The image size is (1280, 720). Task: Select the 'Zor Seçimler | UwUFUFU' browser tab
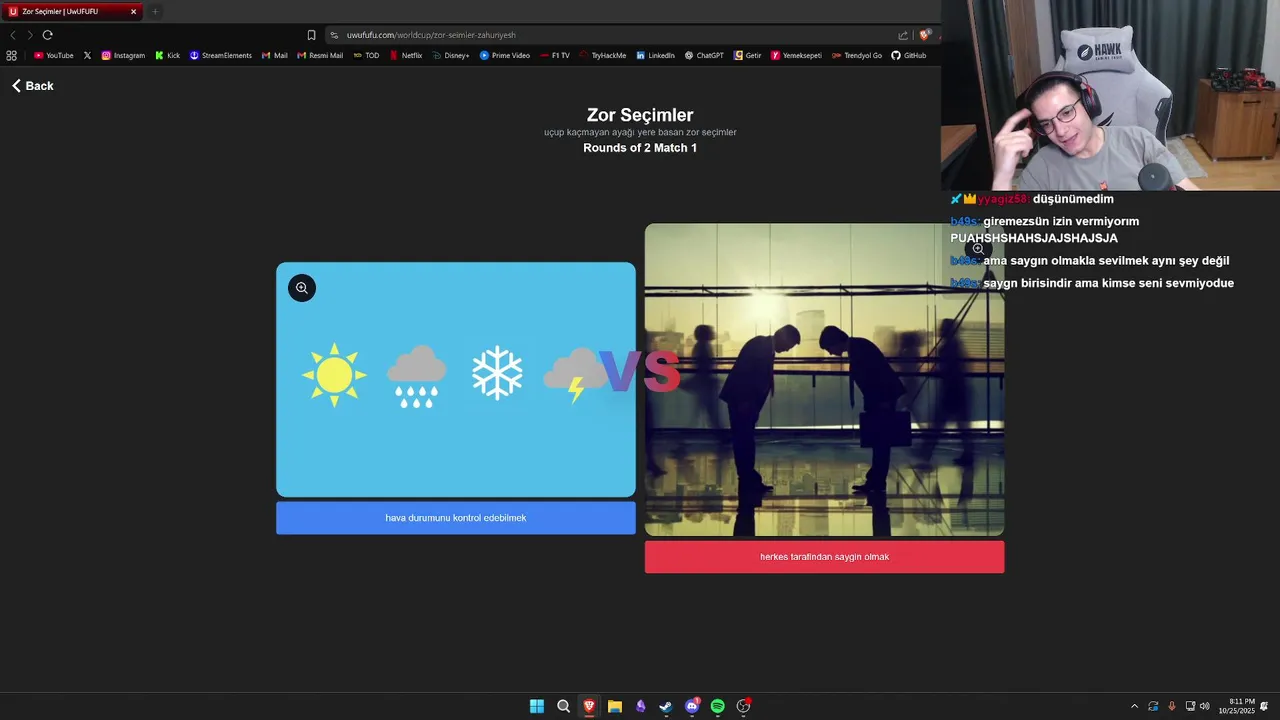coord(72,12)
